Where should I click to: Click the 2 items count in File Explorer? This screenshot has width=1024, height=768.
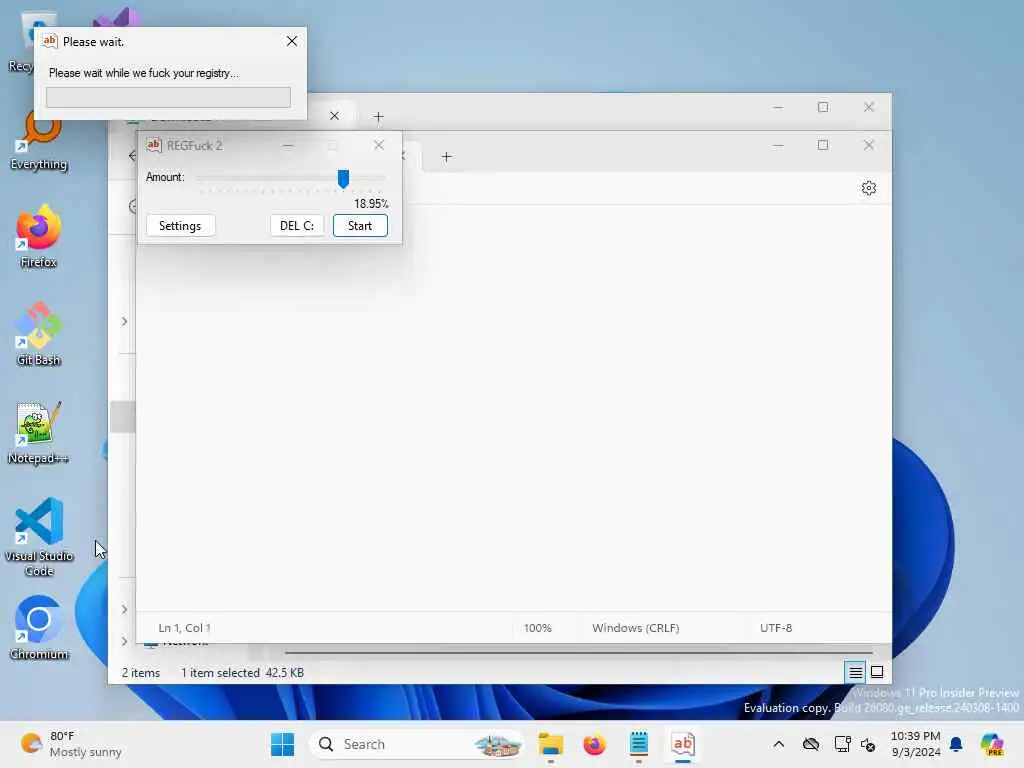(140, 673)
